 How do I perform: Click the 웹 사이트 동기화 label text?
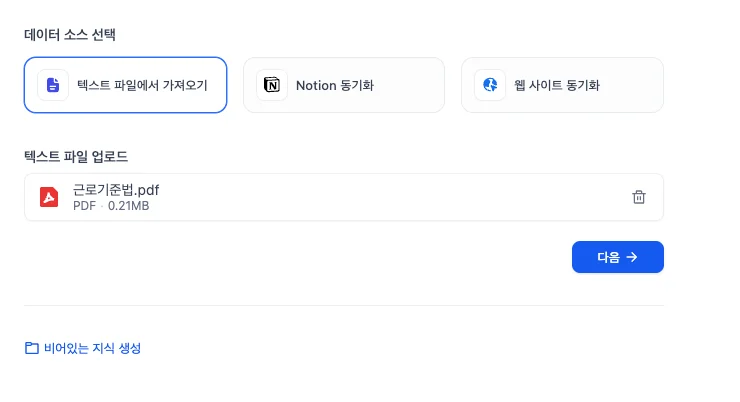pyautogui.click(x=564, y=85)
